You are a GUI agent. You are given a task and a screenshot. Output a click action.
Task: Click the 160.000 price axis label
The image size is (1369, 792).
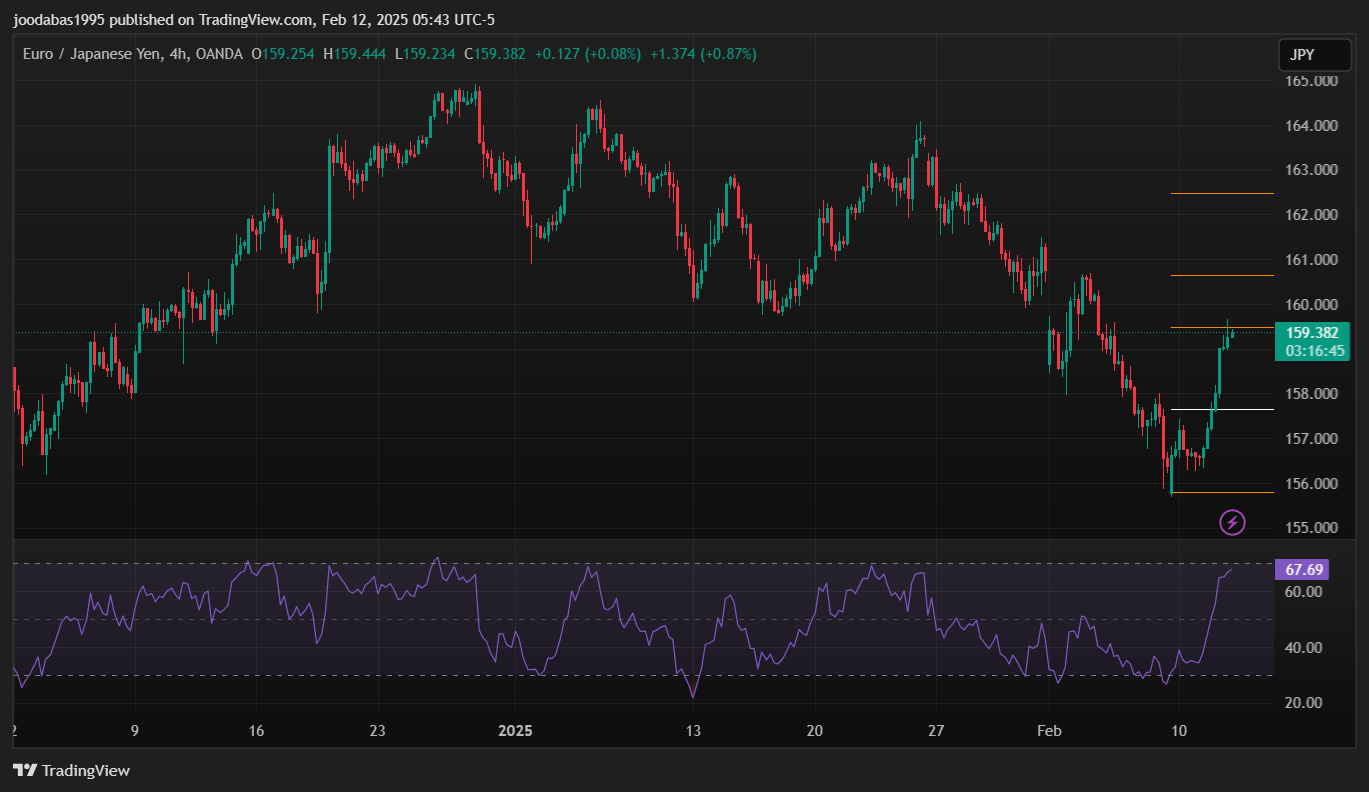click(x=1311, y=305)
